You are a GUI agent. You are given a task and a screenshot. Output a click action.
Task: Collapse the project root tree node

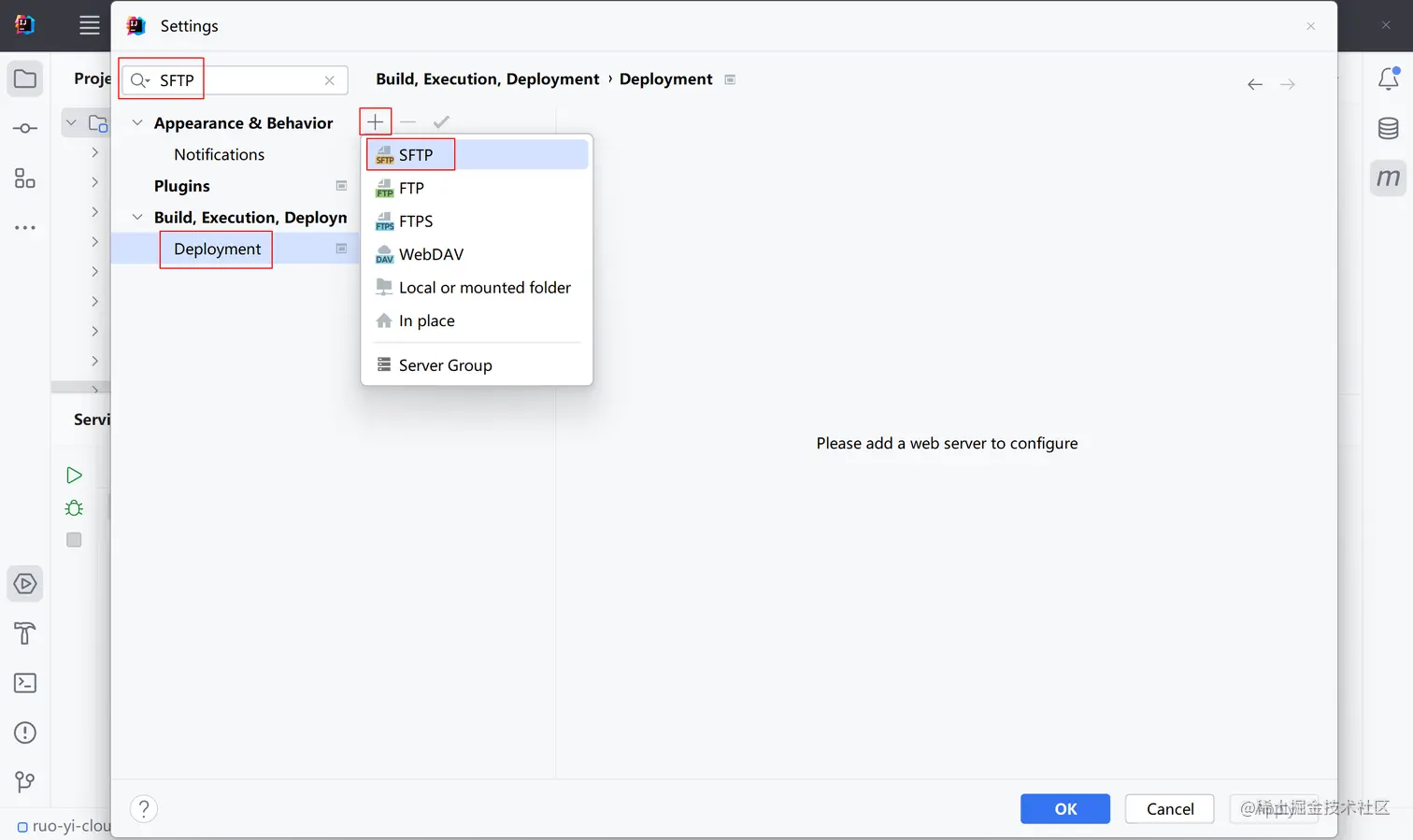(71, 122)
